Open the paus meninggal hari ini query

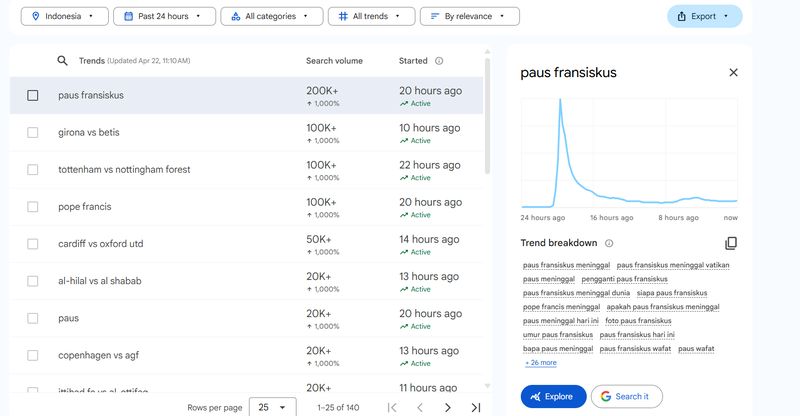point(560,321)
